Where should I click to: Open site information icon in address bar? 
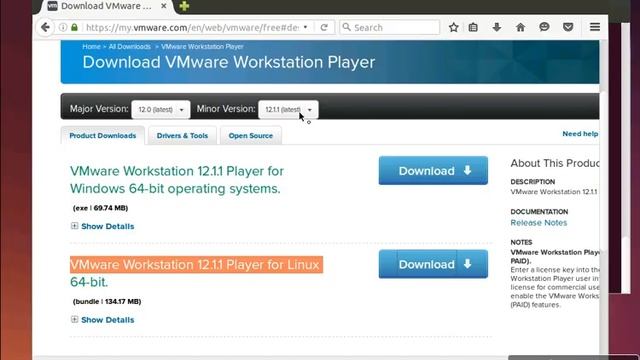point(62,27)
